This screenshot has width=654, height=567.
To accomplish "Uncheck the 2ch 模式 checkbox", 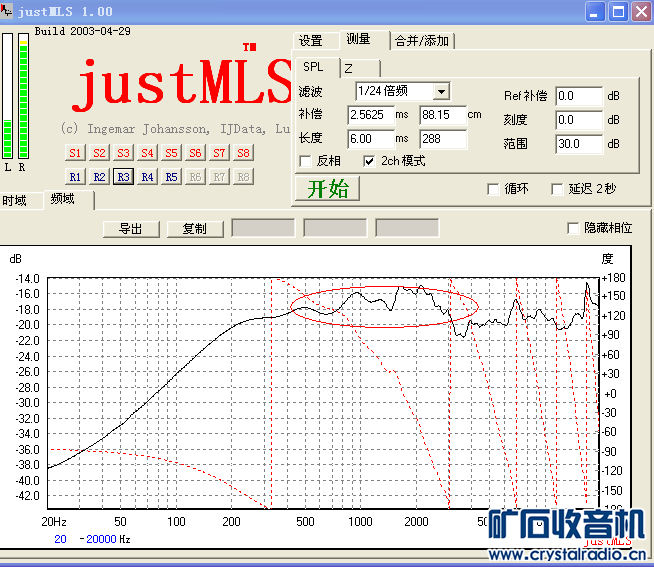I will pos(369,161).
